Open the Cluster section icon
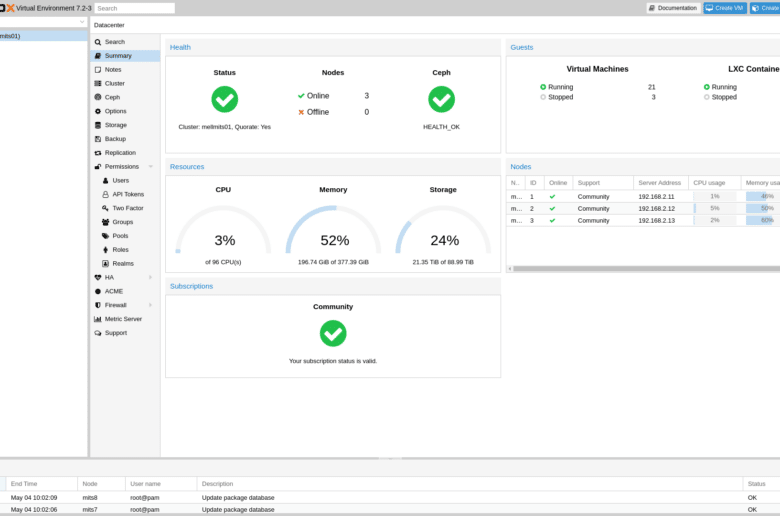This screenshot has width=780, height=516. point(98,84)
